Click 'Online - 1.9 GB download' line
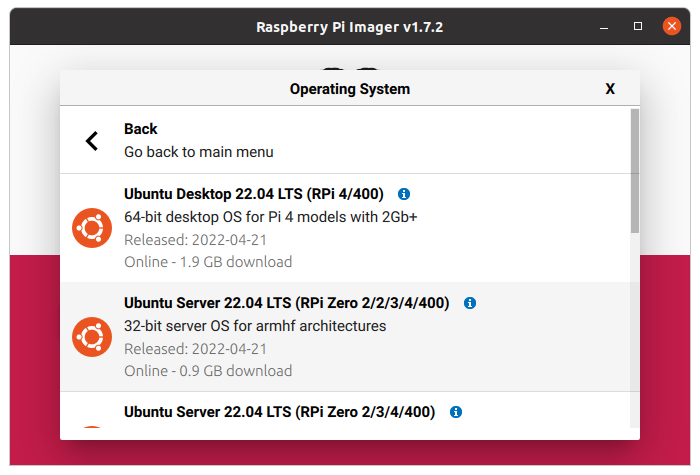 tap(208, 262)
